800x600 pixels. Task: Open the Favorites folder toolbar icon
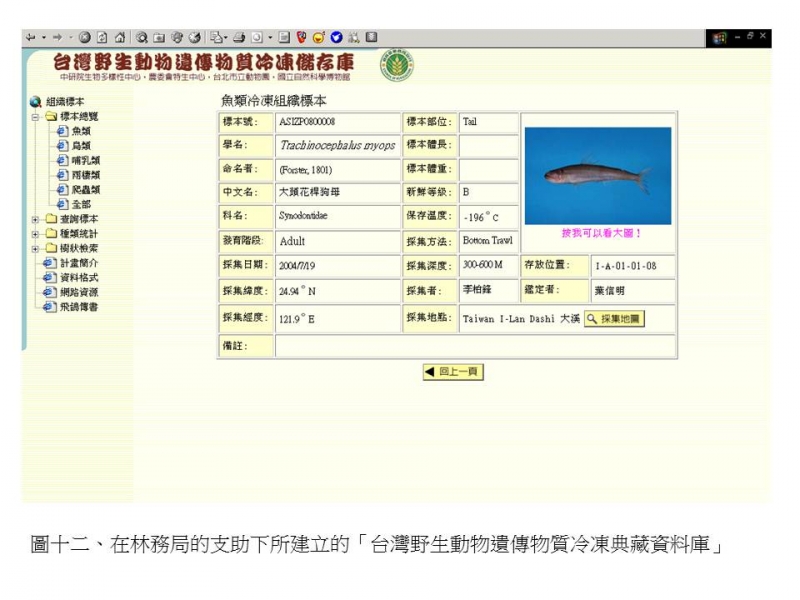159,37
